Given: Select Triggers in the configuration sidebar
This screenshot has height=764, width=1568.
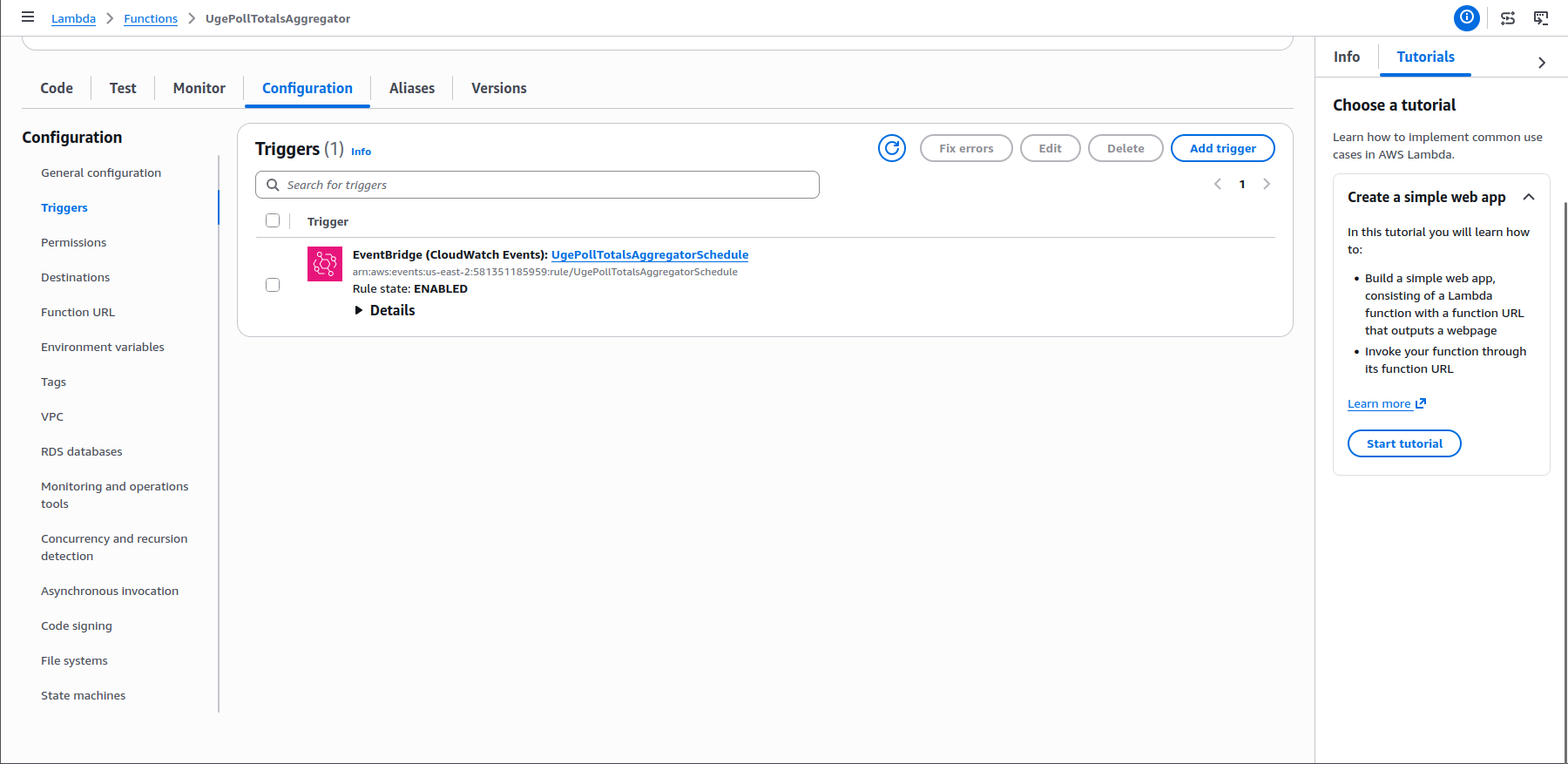Looking at the screenshot, I should [64, 207].
